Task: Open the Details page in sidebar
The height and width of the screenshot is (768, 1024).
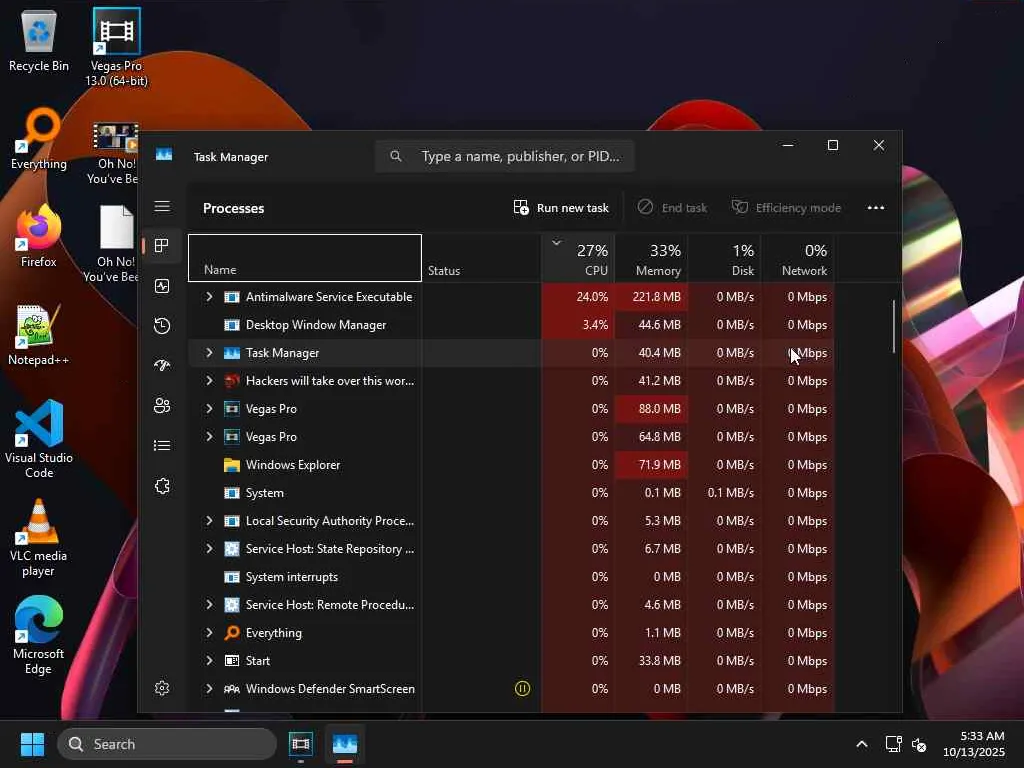Action: pyautogui.click(x=162, y=445)
